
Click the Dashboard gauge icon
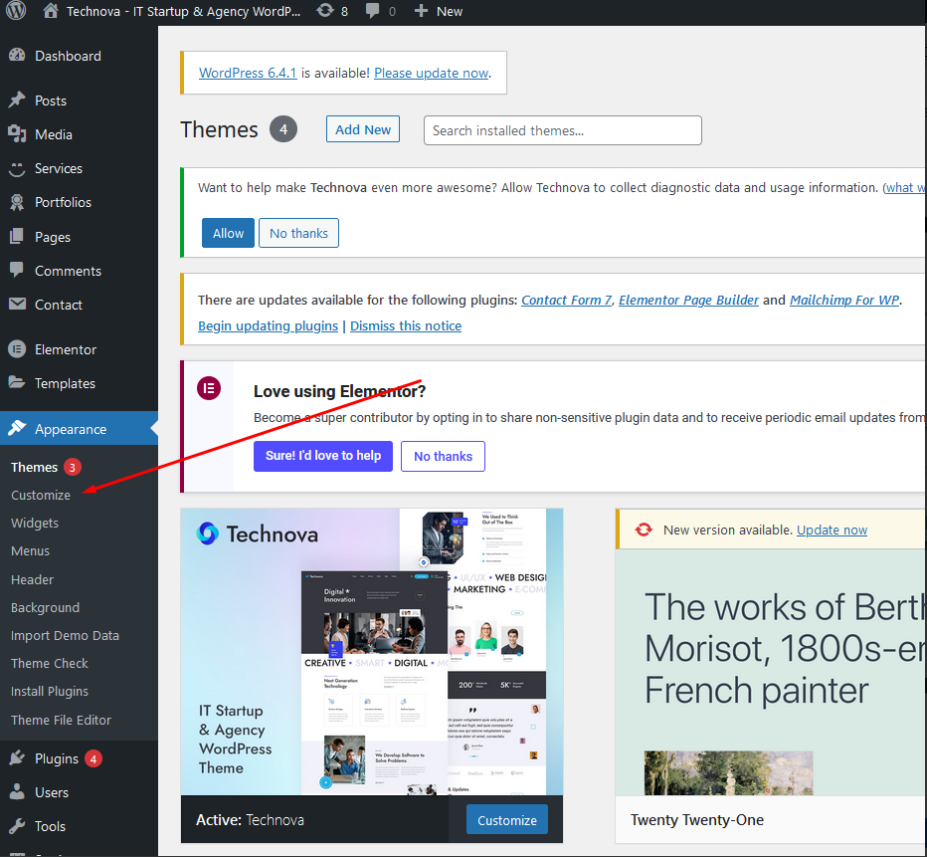point(17,56)
